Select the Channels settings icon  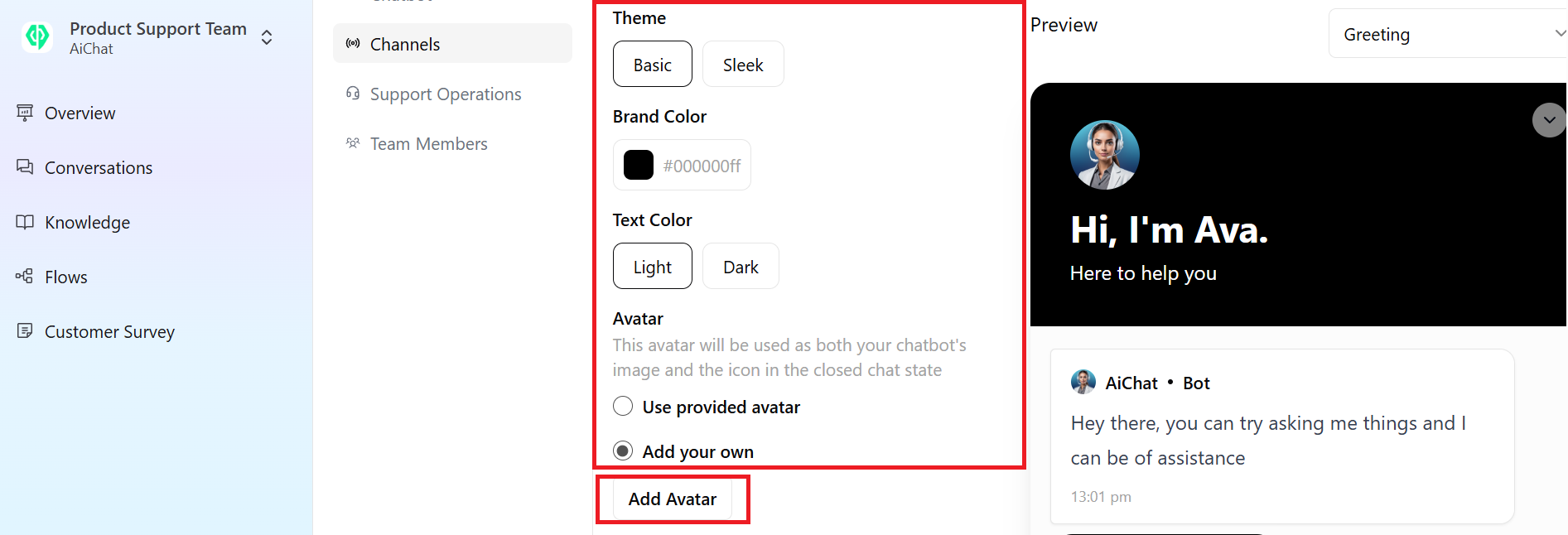pos(353,43)
